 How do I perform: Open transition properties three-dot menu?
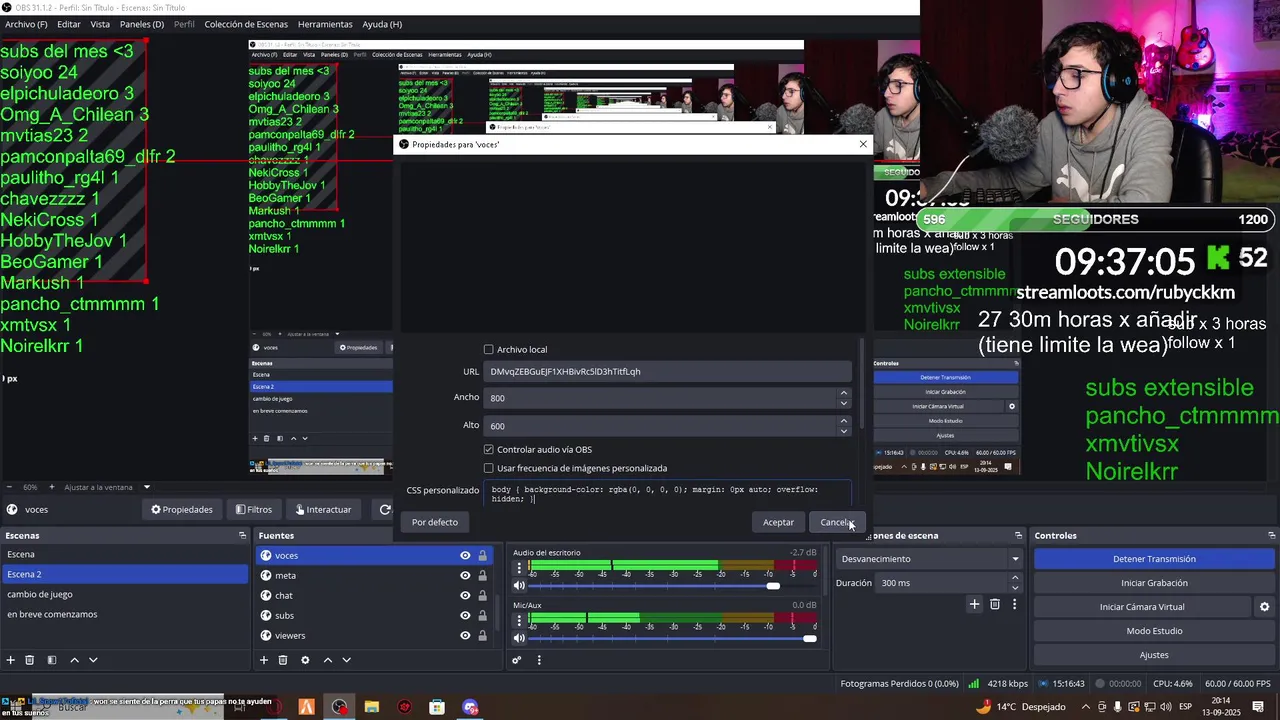[x=1014, y=604]
